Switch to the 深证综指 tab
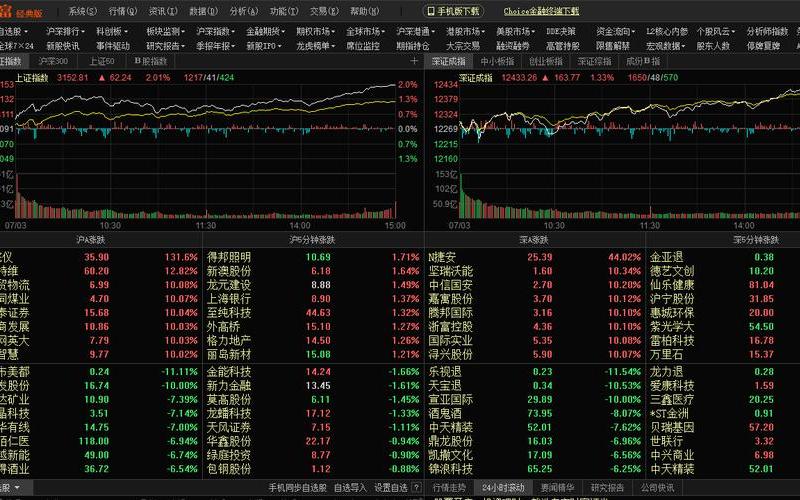The height and width of the screenshot is (500, 800). pos(594,62)
